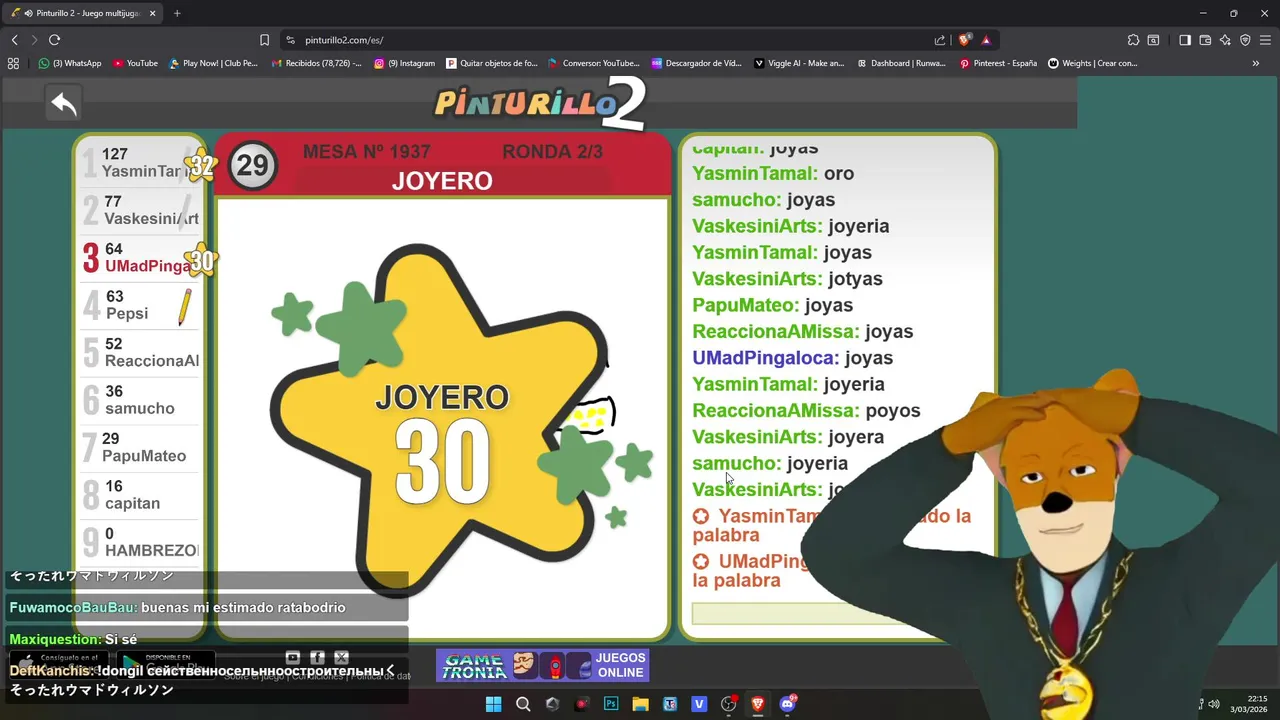Open a new browser tab
Screen dimensions: 1280x720
point(177,13)
